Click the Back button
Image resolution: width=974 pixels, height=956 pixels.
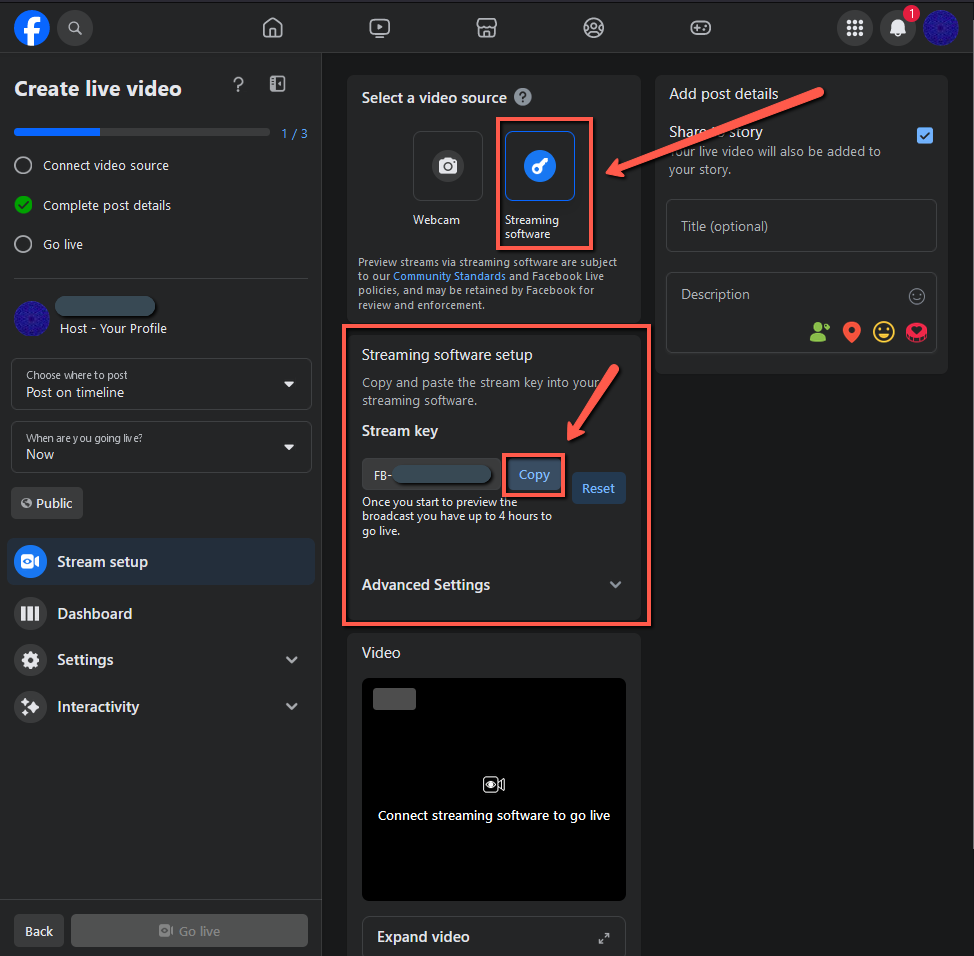point(39,931)
